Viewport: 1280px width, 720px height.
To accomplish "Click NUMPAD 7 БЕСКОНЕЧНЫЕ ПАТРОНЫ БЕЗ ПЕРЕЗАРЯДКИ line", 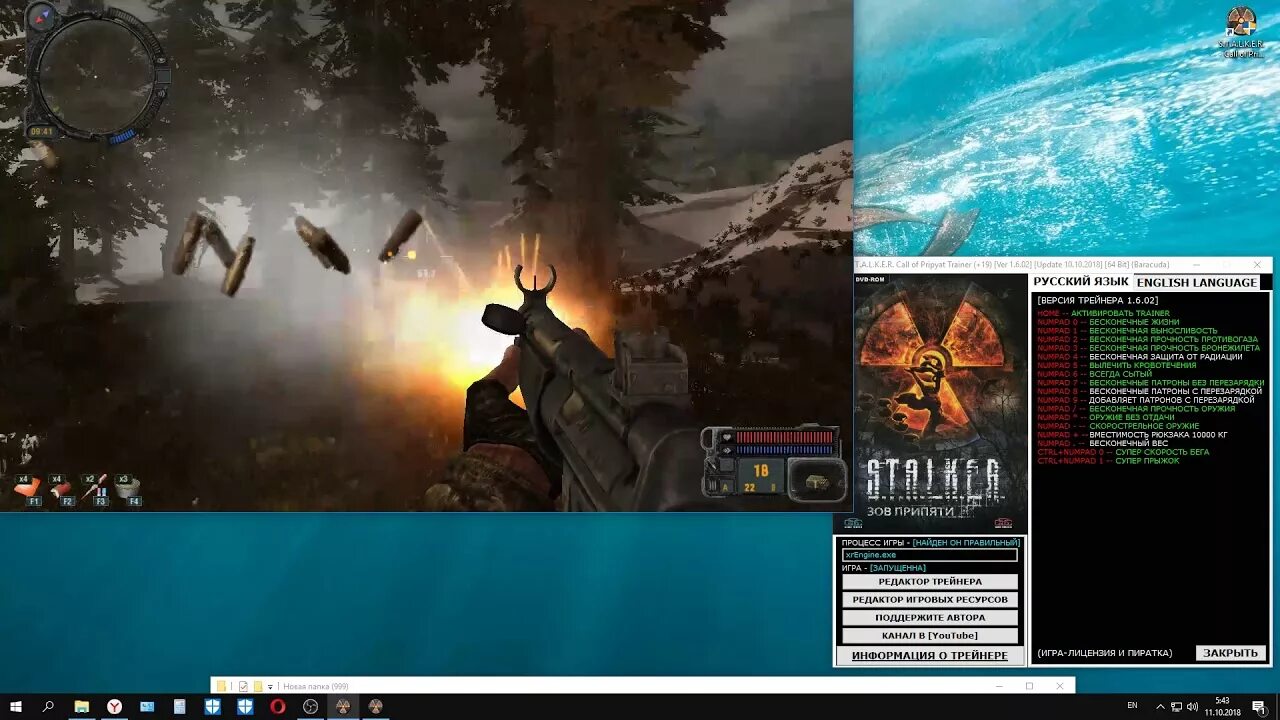I will [x=1151, y=383].
